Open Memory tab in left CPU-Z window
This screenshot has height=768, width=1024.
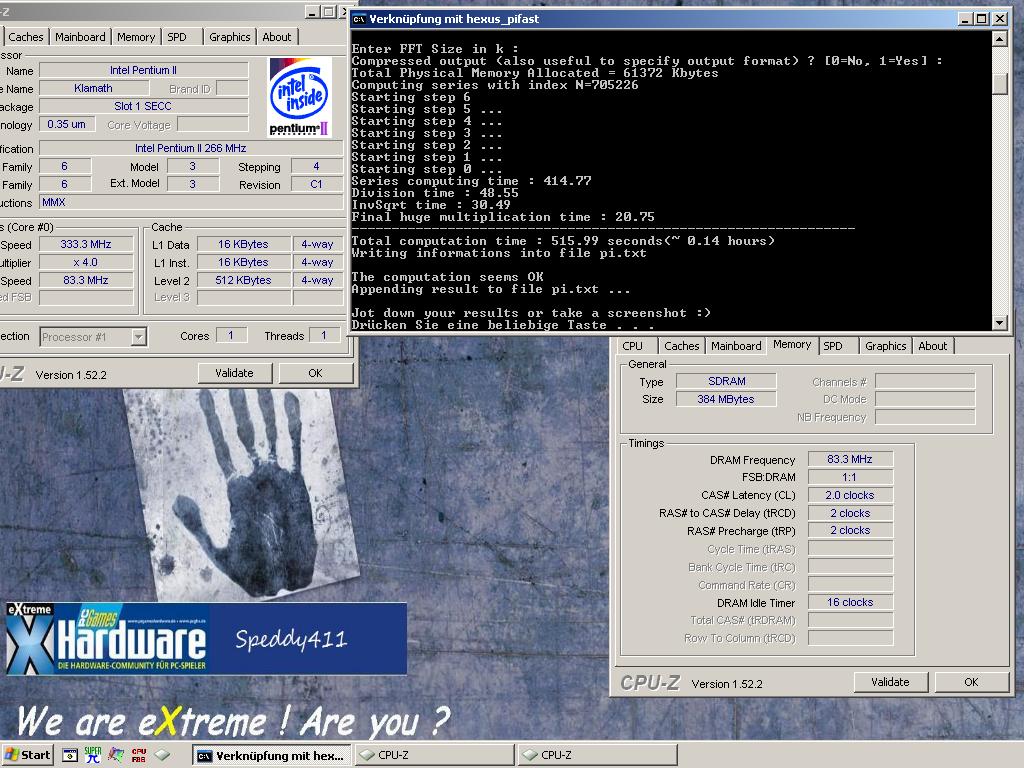tap(136, 37)
